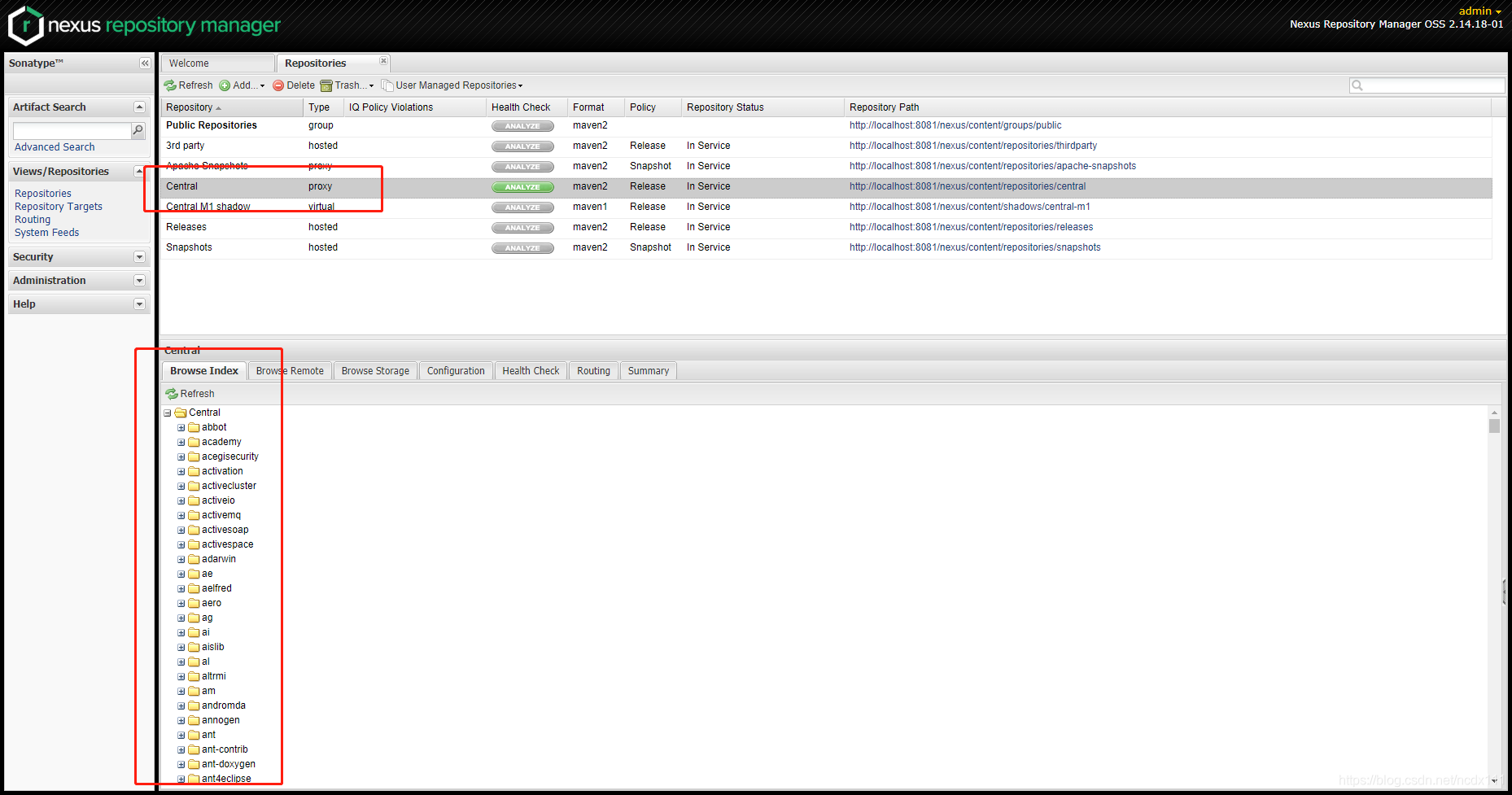Switch to the Summary tab
This screenshot has height=795, width=1512.
point(649,371)
